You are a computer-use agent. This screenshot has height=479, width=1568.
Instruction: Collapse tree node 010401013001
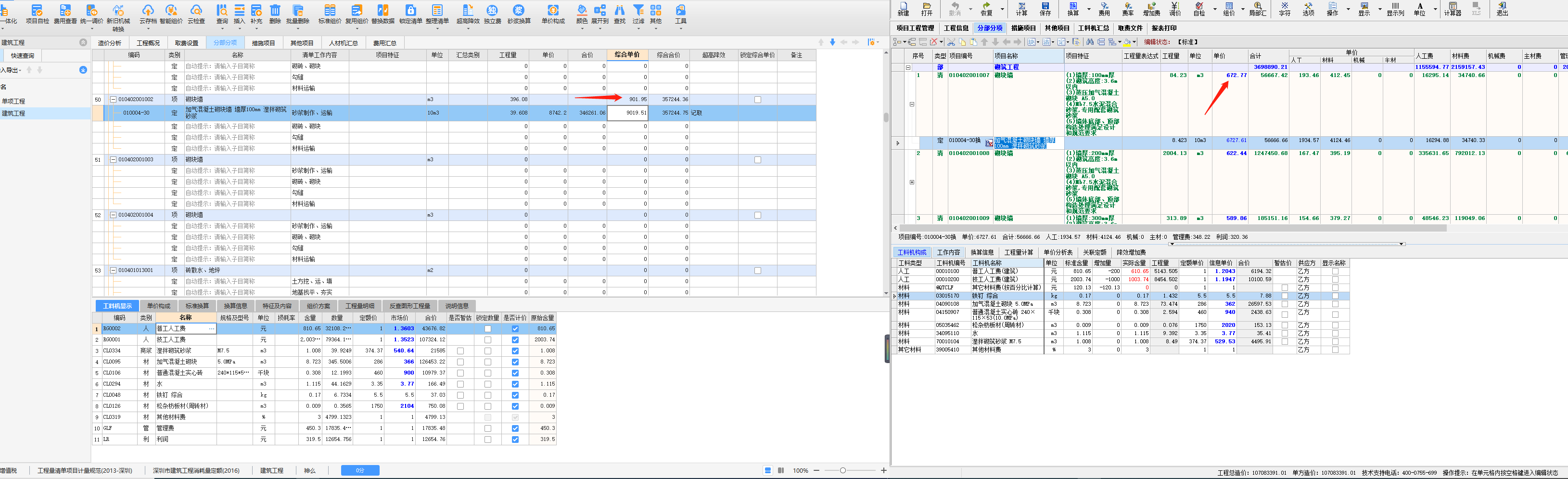(x=113, y=271)
